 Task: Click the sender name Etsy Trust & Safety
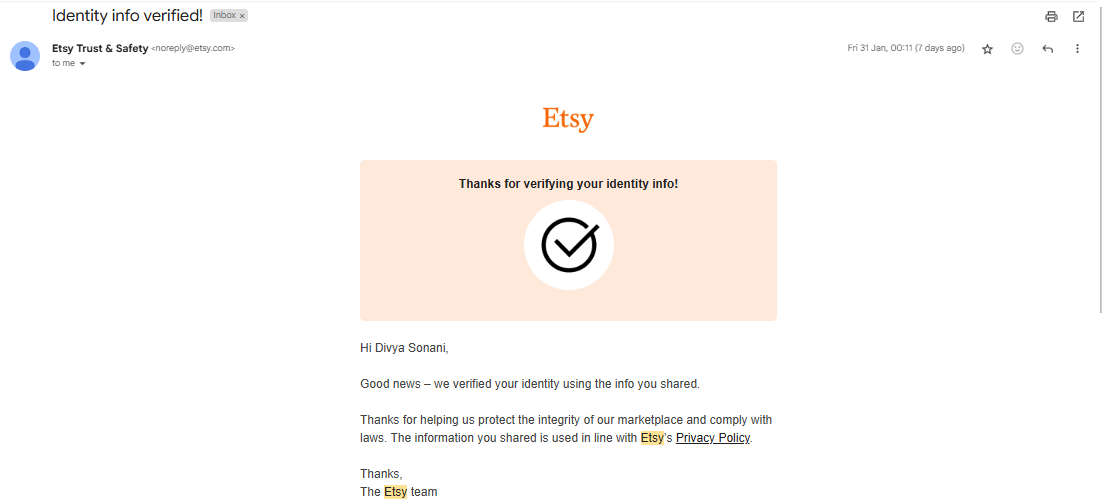[100, 48]
